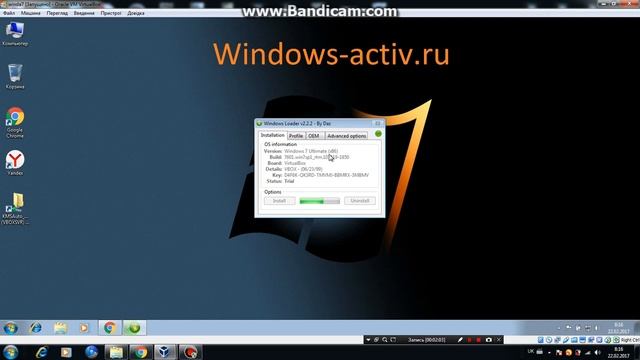Click the Status value Trial
Screen dimensions: 640x360
click(289, 181)
